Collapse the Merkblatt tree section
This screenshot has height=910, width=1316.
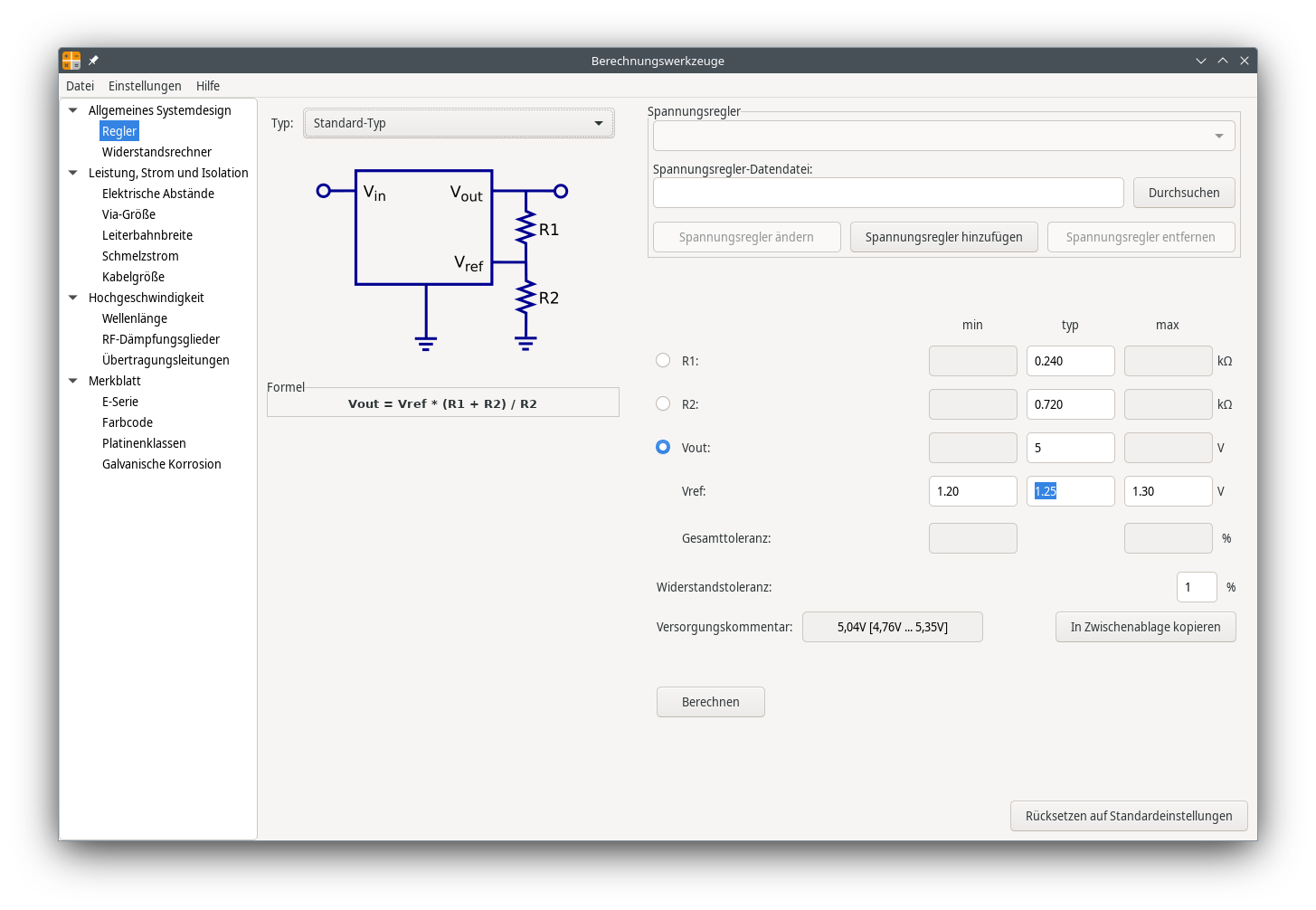click(73, 381)
